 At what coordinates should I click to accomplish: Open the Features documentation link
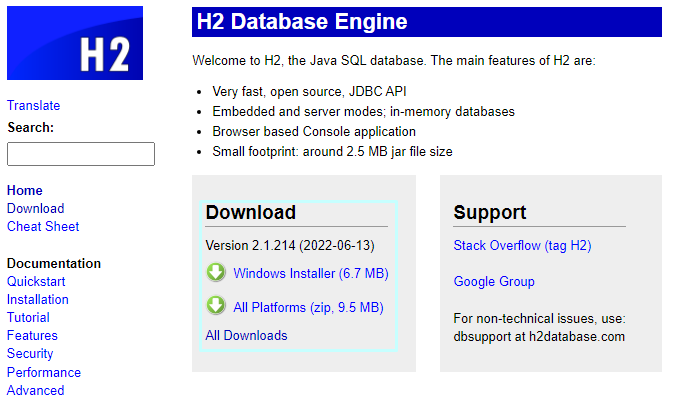click(32, 336)
